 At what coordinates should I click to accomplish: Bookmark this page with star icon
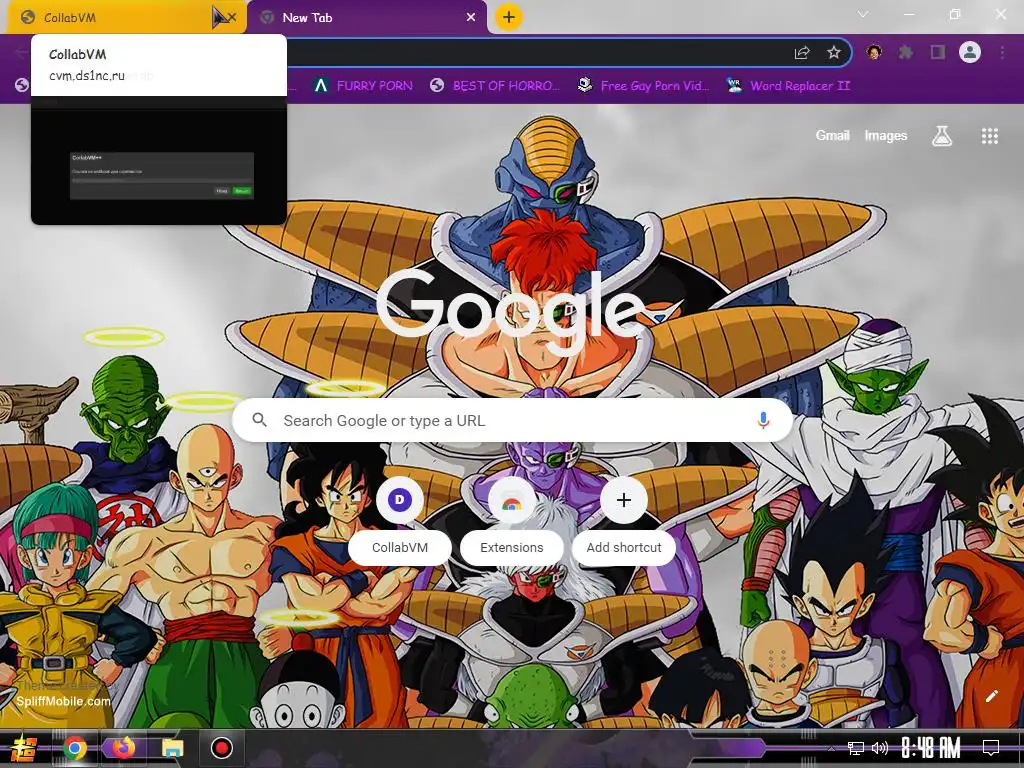pos(833,53)
